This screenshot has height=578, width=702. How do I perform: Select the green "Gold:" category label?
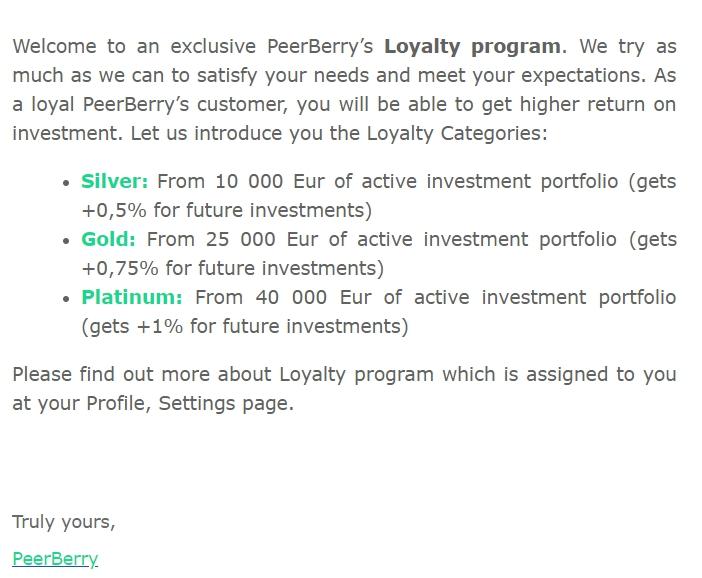pos(108,239)
